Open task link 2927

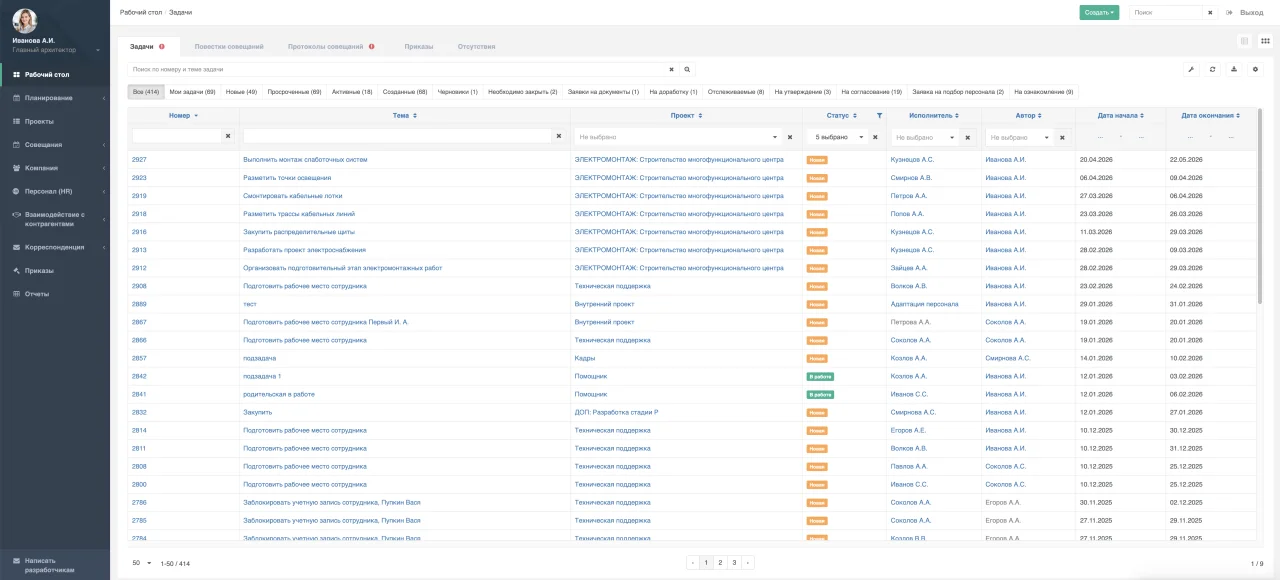tap(139, 160)
